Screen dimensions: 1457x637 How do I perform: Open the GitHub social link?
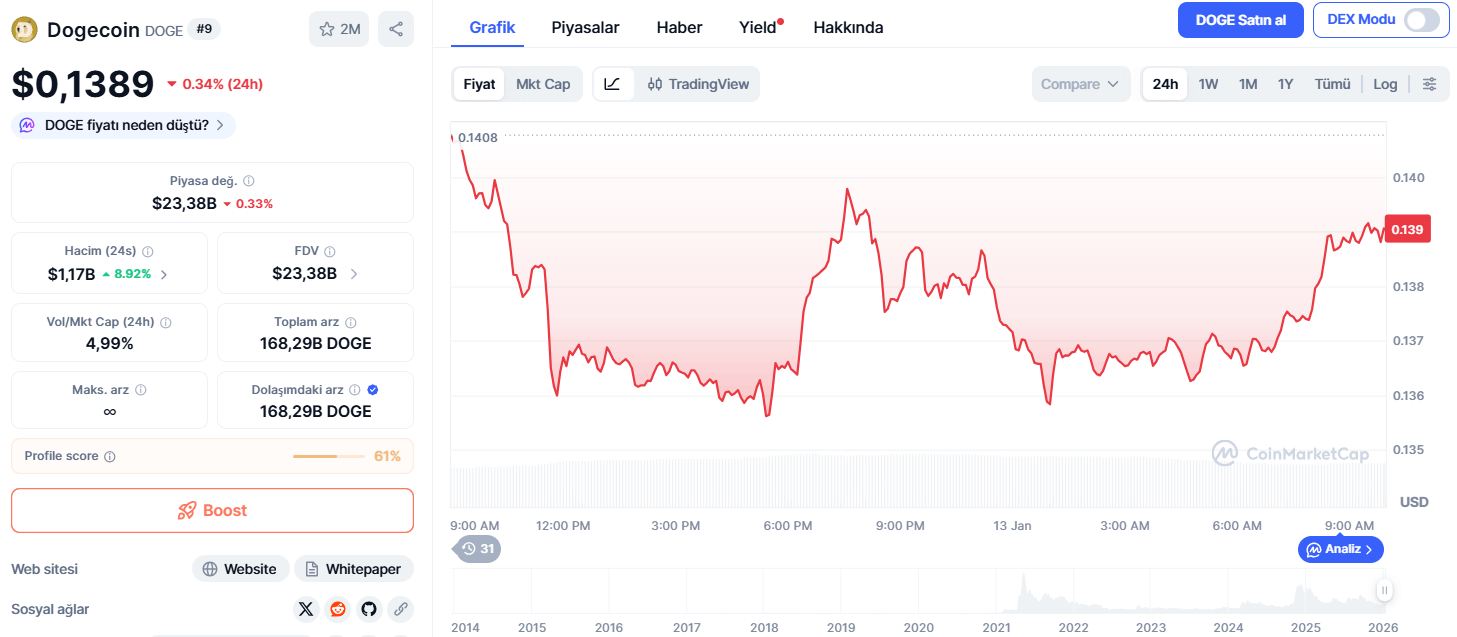pyautogui.click(x=369, y=608)
